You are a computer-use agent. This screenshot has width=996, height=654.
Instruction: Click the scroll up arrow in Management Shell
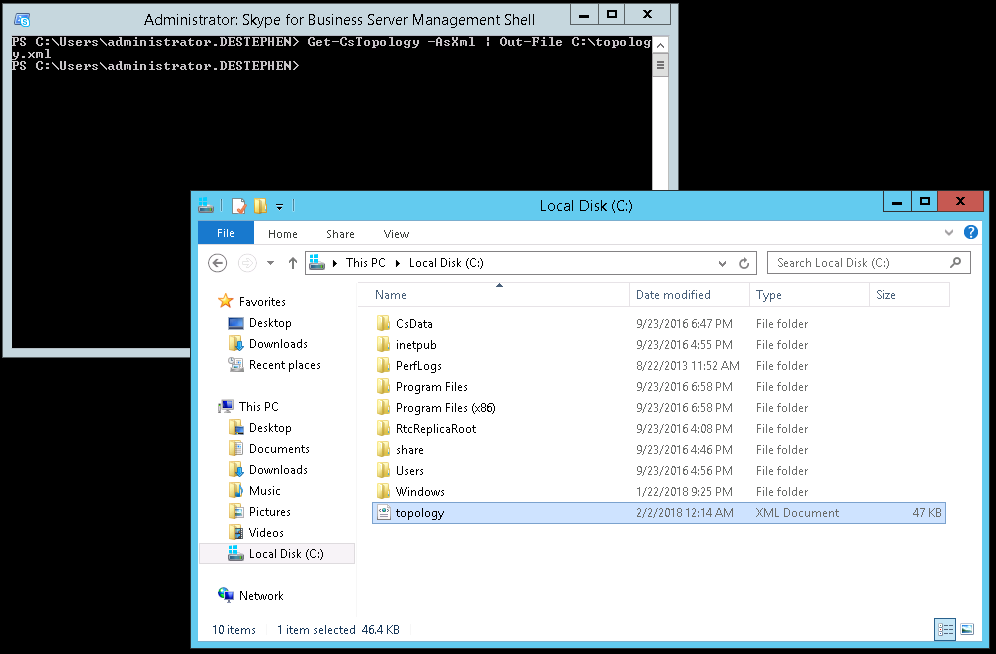tap(661, 45)
